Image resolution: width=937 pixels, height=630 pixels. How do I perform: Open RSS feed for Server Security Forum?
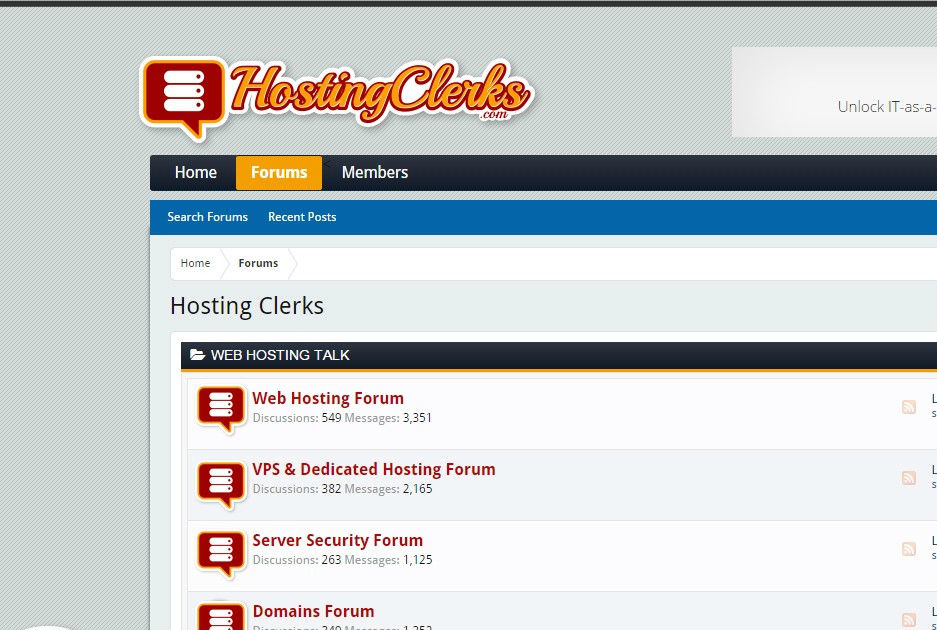[908, 549]
